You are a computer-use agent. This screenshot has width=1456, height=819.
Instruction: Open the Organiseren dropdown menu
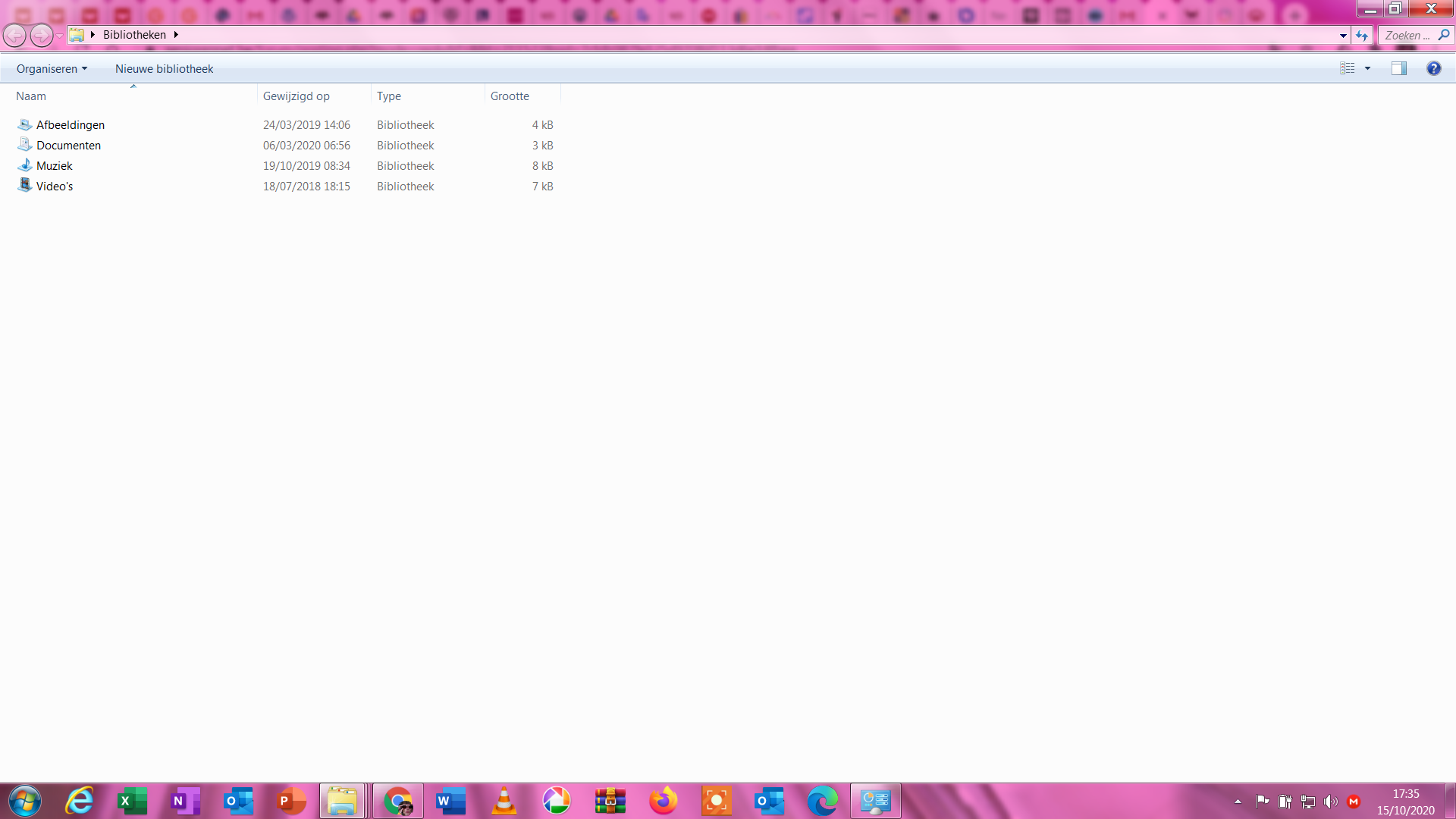point(52,69)
